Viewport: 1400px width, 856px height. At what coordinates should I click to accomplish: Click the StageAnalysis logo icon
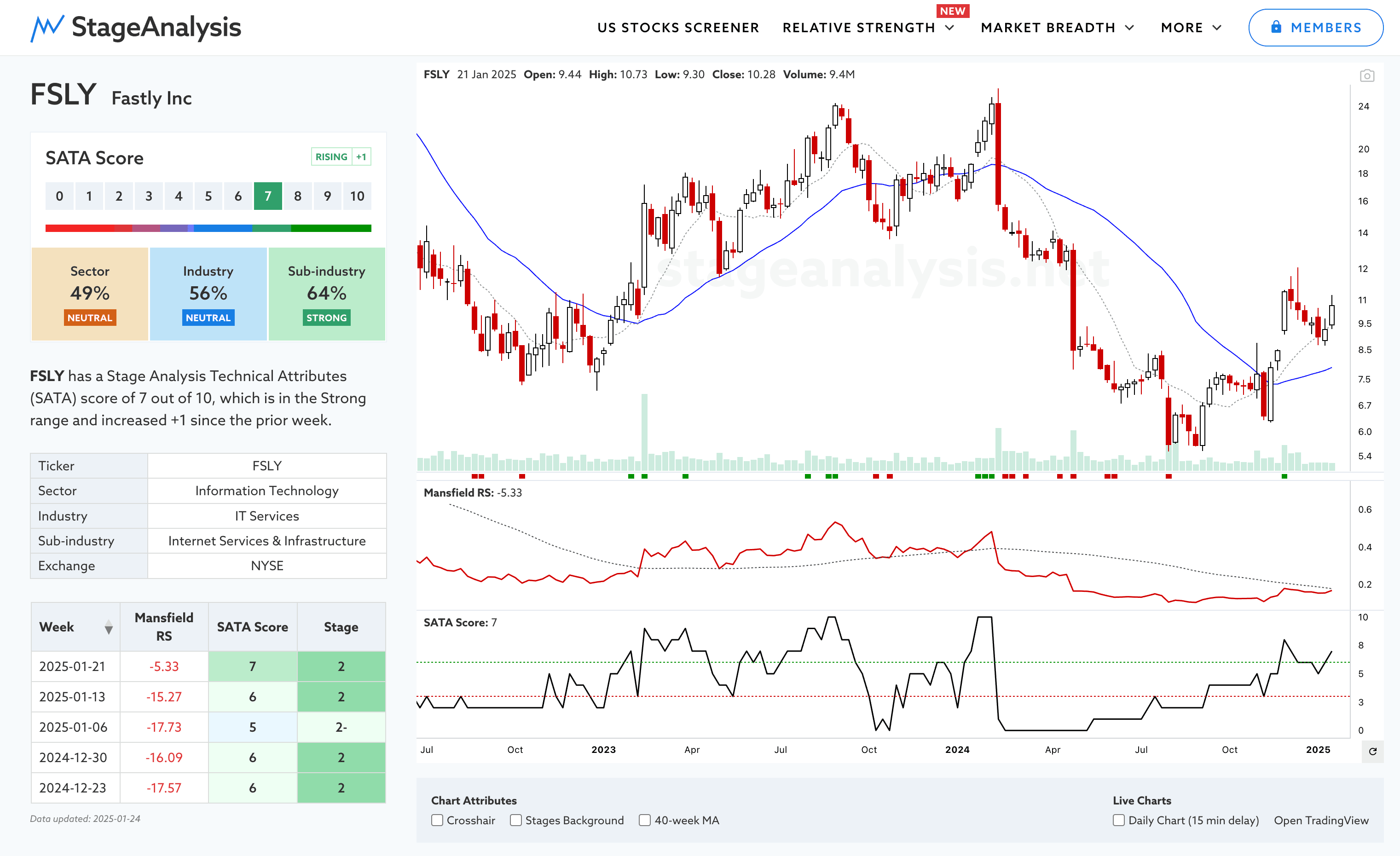[46, 28]
